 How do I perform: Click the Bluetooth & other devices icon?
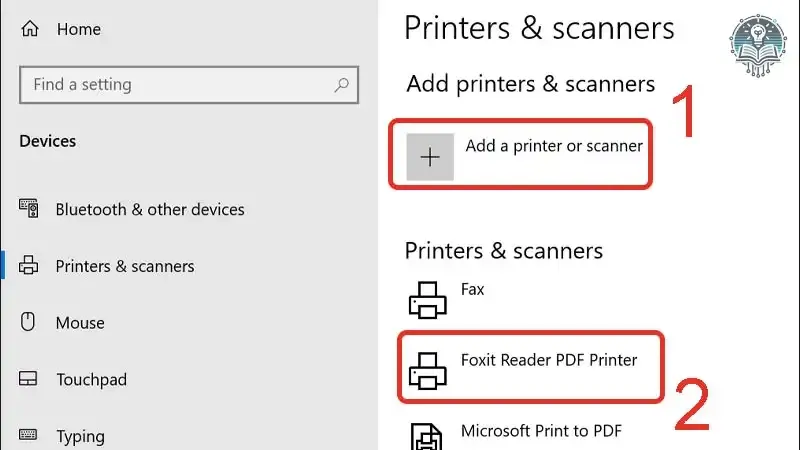click(29, 208)
